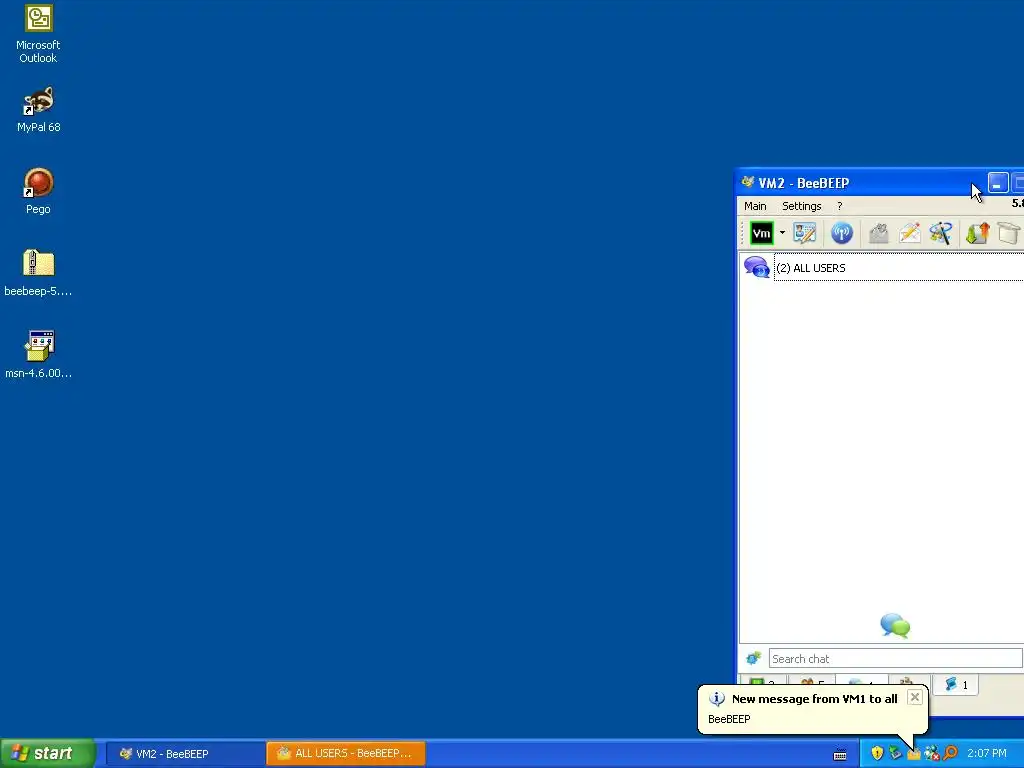Open the Main menu
Viewport: 1024px width, 768px height.
click(x=755, y=206)
